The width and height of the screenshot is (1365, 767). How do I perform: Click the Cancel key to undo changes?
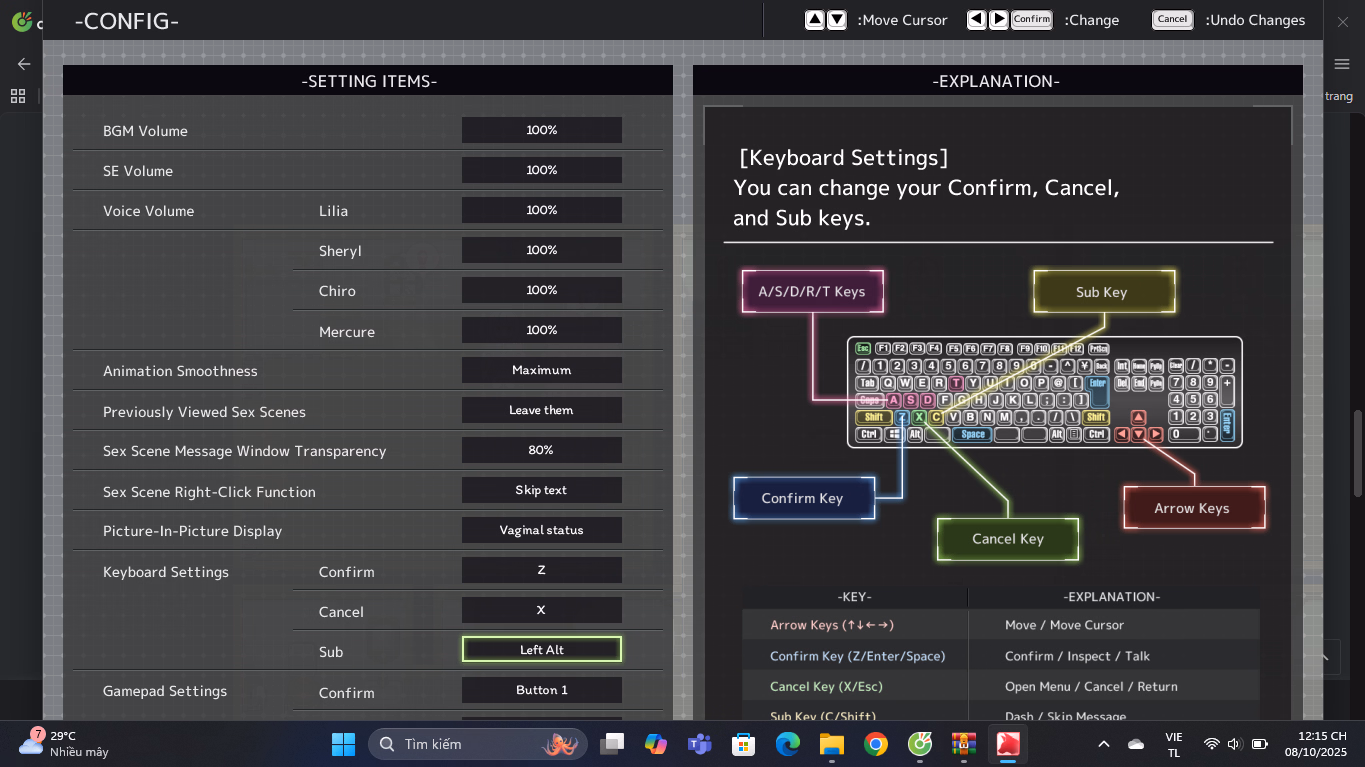[1172, 20]
